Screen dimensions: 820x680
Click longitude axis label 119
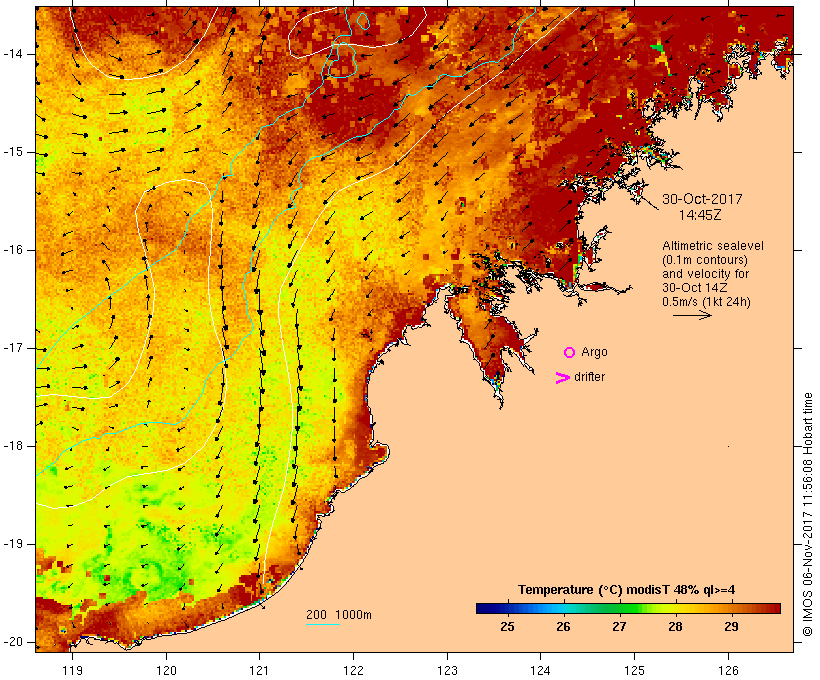tap(72, 670)
